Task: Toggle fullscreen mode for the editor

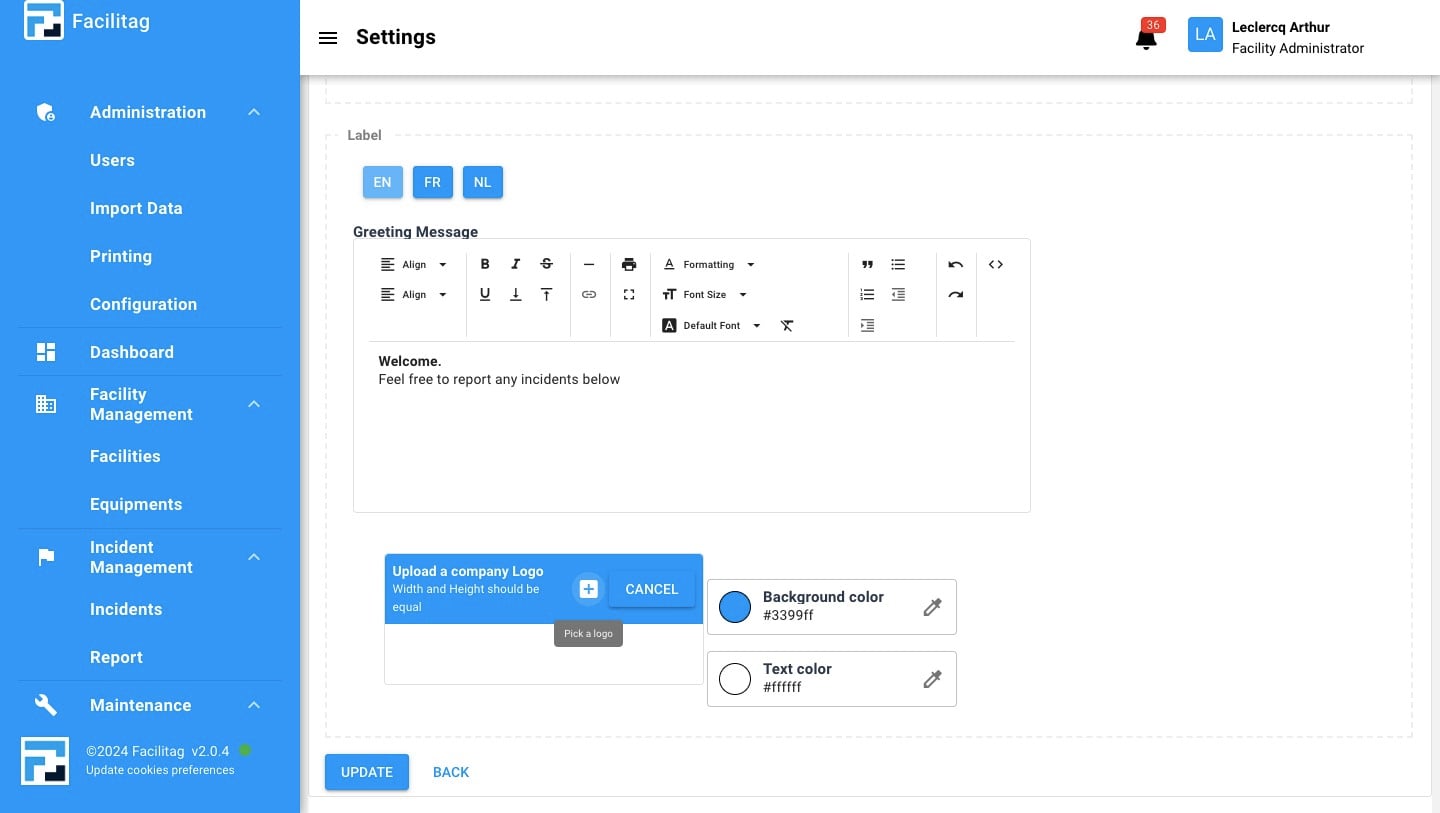Action: point(629,294)
